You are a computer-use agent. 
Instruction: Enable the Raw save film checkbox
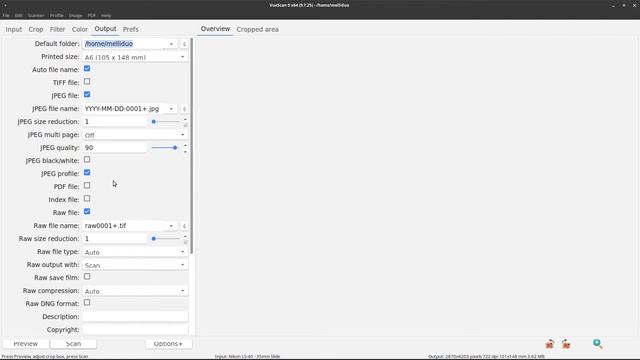tap(87, 277)
